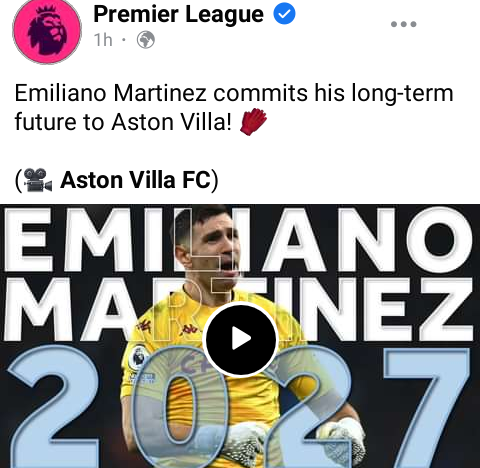Open the Premier League lion profile picture

pyautogui.click(x=47, y=30)
